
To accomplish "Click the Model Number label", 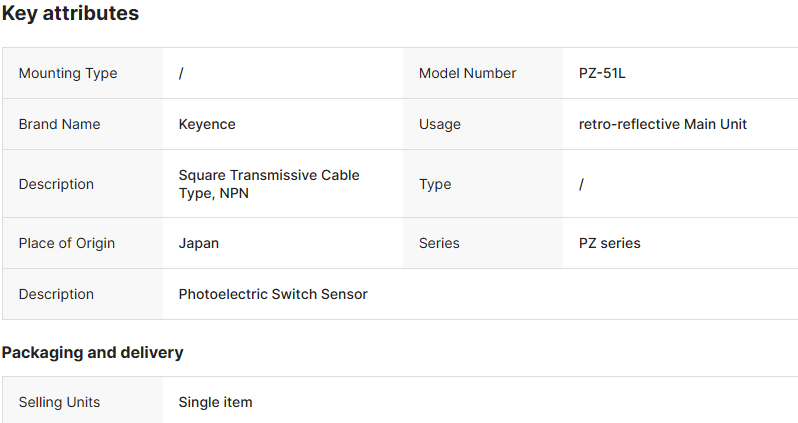I will (467, 73).
